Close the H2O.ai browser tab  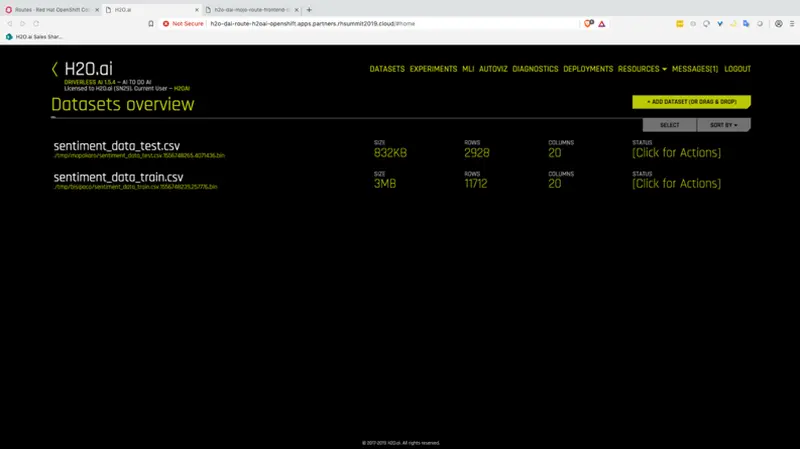pos(197,10)
